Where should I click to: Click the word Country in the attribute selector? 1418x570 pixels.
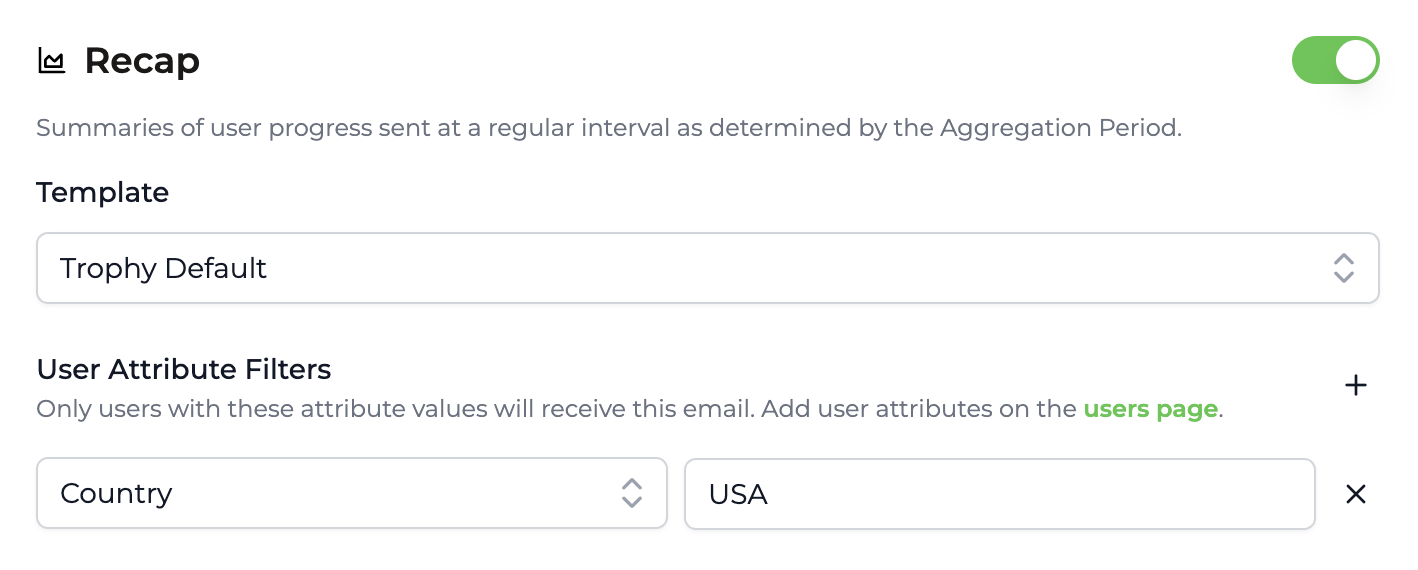pyautogui.click(x=116, y=493)
